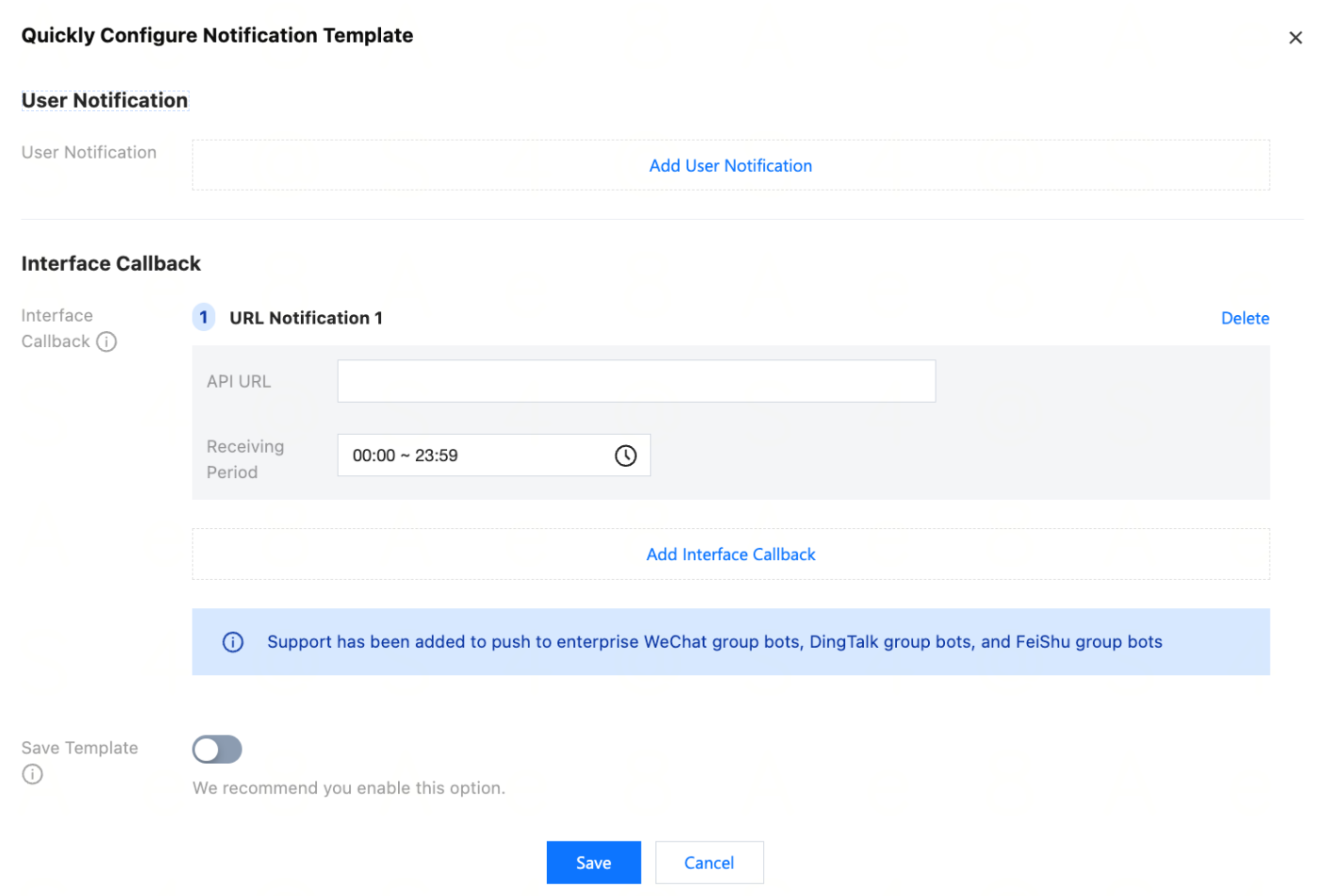Click the 'We recommend you enable this option' hint
Image resolution: width=1326 pixels, height=896 pixels.
[349, 788]
